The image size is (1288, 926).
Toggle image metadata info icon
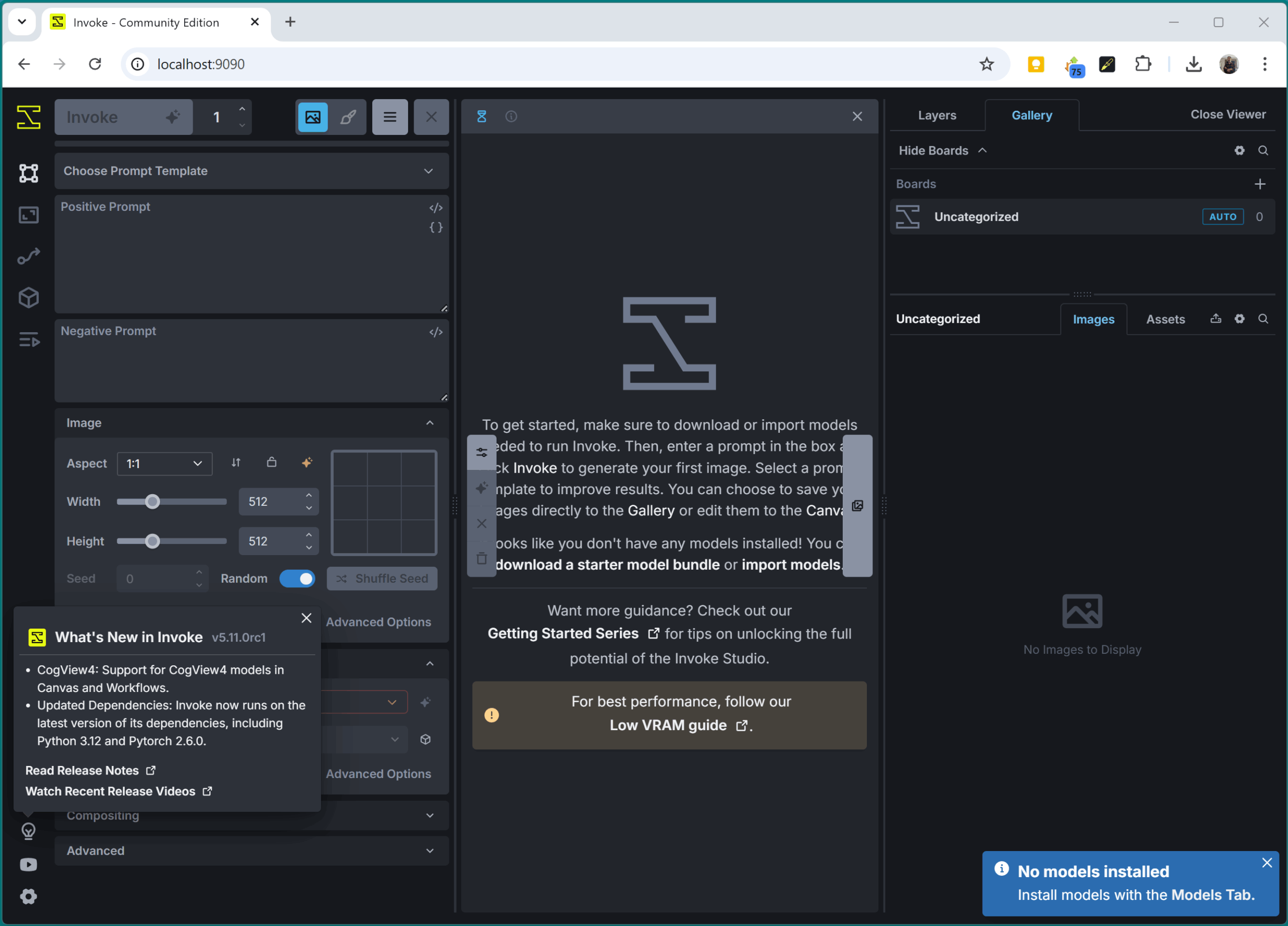(x=511, y=116)
